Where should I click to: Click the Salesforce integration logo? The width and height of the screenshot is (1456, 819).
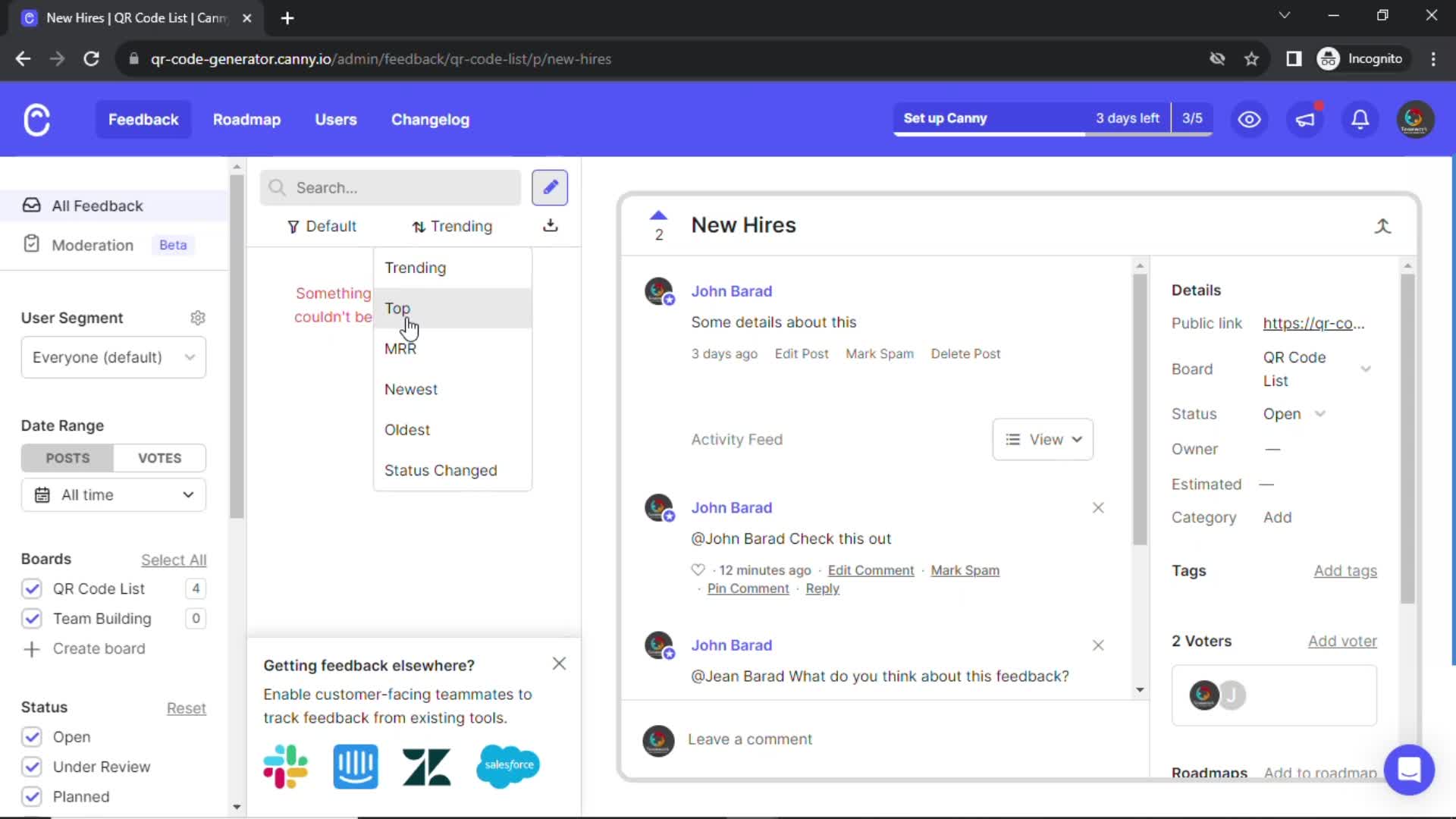508,766
